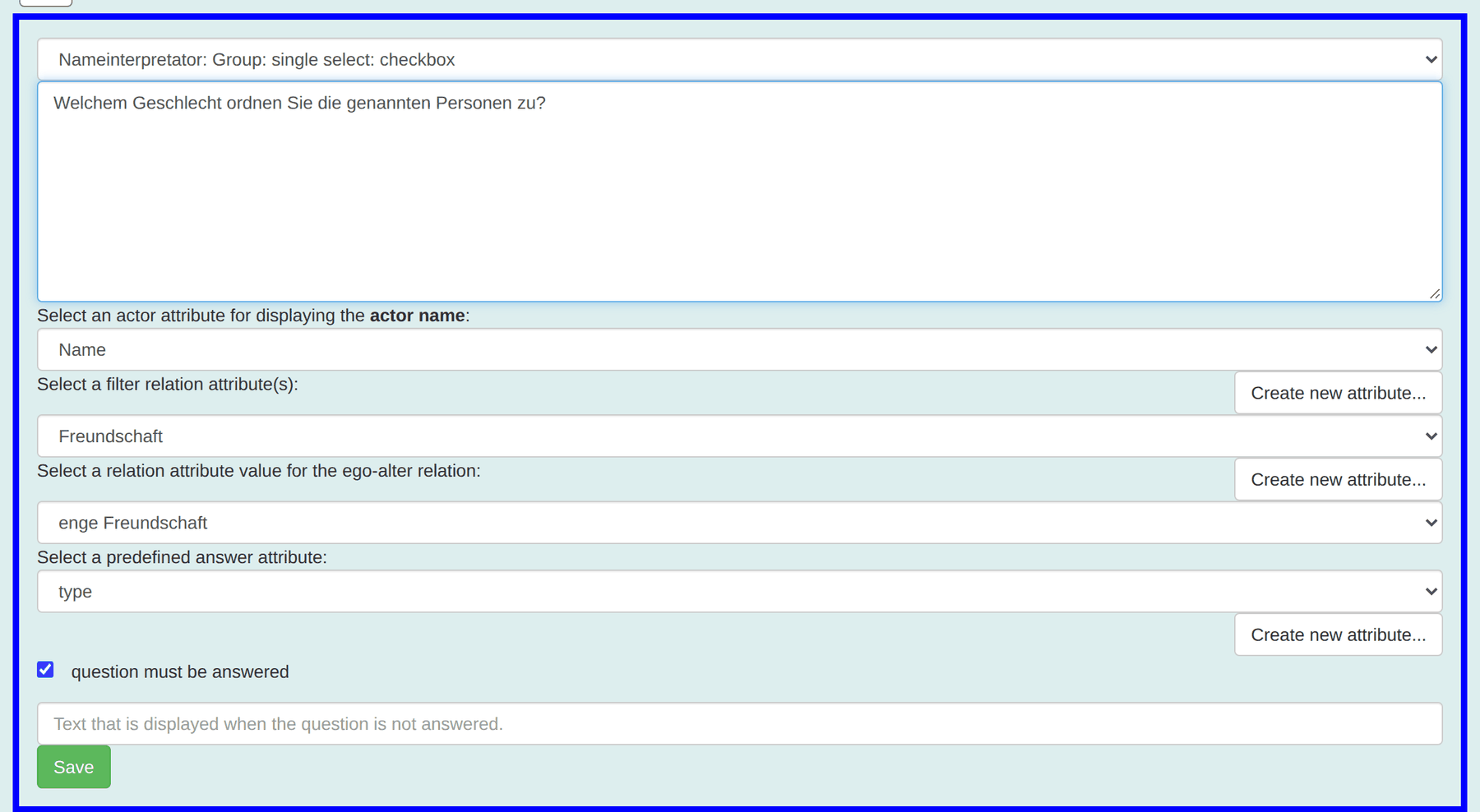
Task: Click the 'Select a filter relation attribute(s):' label
Action: pyautogui.click(x=168, y=384)
